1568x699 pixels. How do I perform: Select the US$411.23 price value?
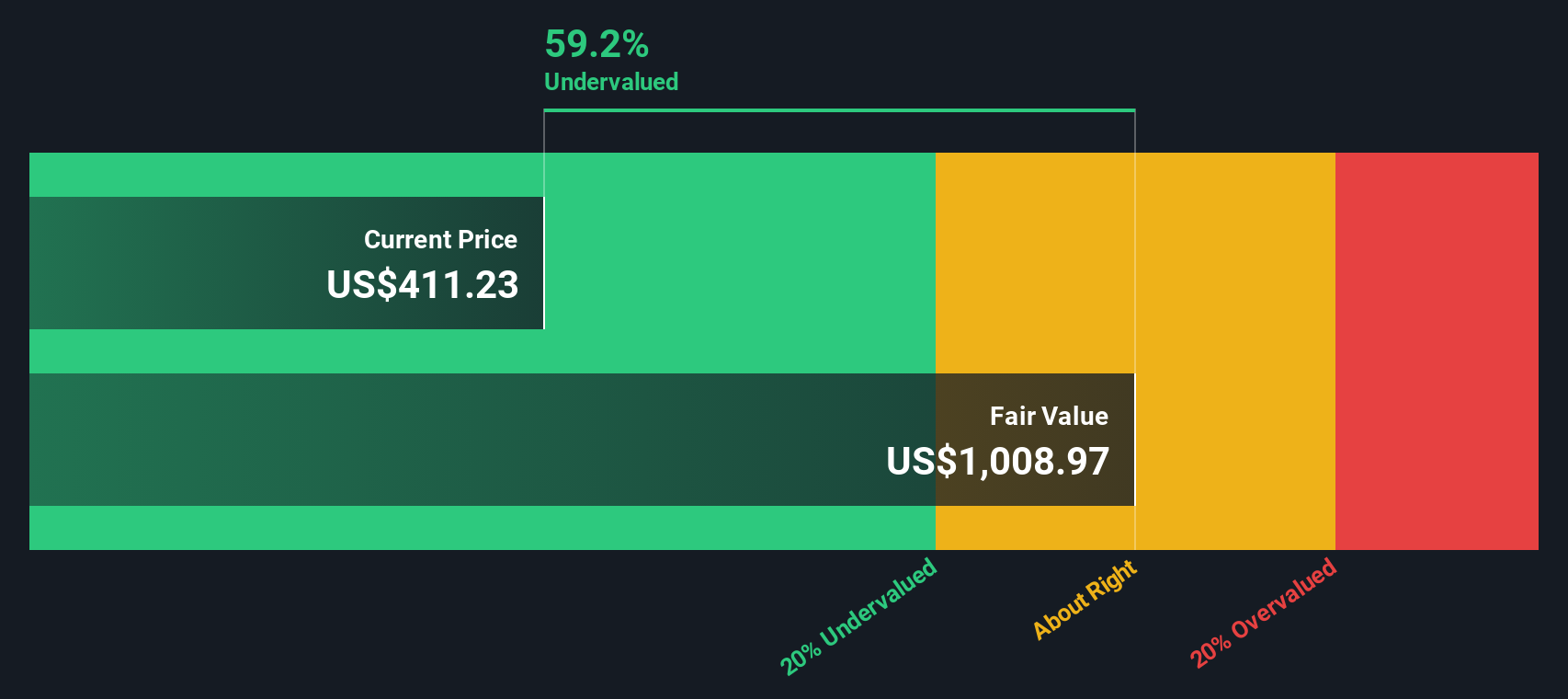(423, 285)
